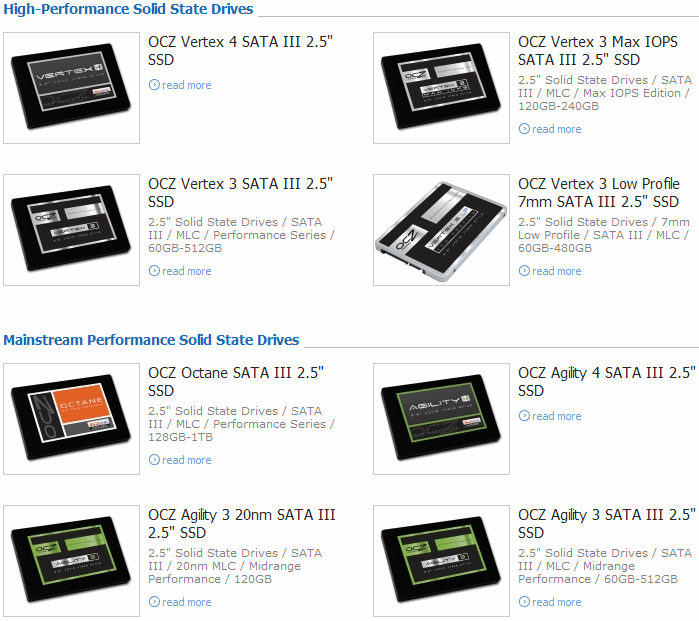Open the orange Octane SSD thumbnail
Screen dimensions: 699x621
coord(71,419)
